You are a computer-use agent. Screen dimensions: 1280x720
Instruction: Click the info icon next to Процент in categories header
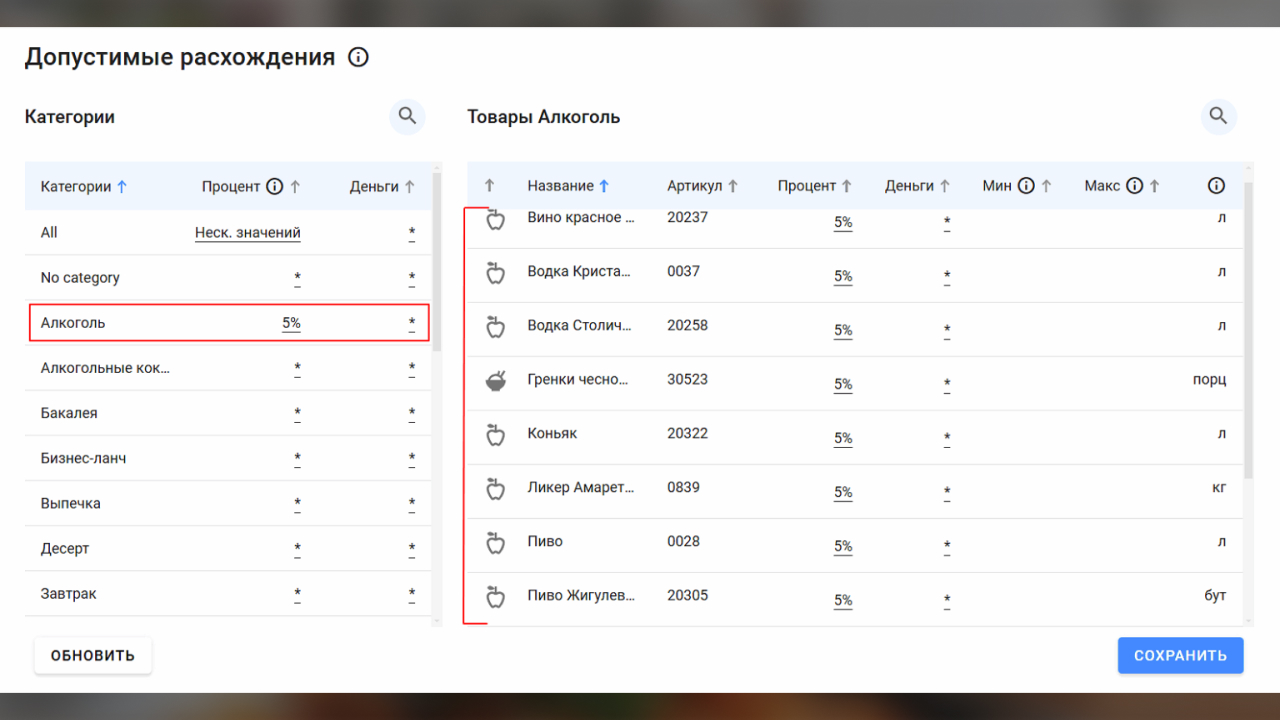coord(274,186)
